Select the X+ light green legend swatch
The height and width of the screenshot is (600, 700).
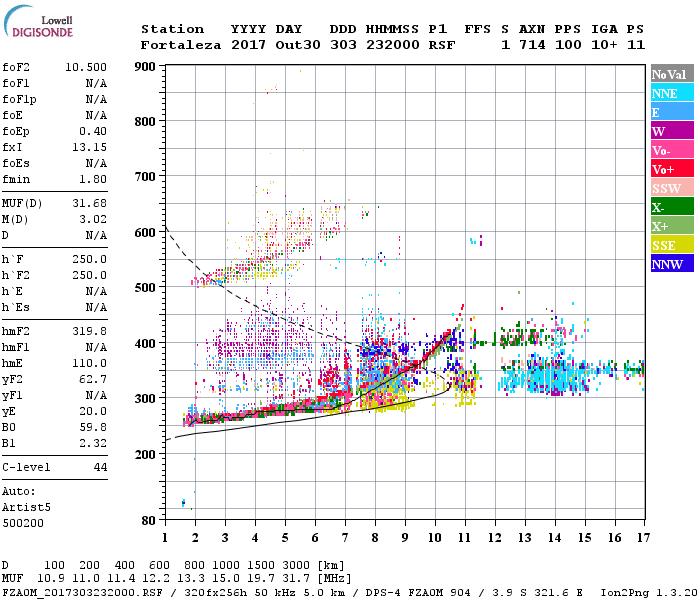pos(672,226)
